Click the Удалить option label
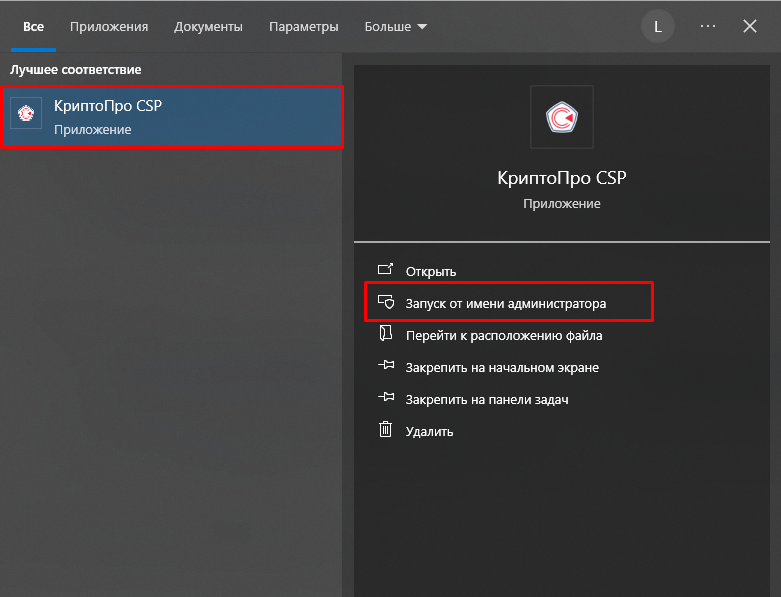This screenshot has width=781, height=597. [x=429, y=432]
